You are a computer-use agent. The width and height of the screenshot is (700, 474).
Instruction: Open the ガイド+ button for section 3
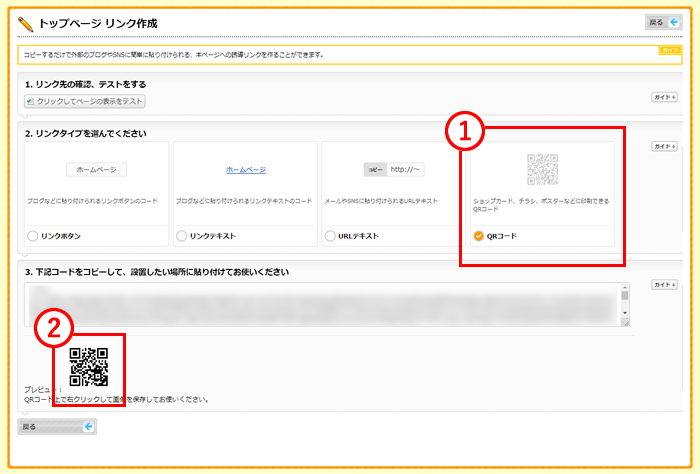coord(664,284)
